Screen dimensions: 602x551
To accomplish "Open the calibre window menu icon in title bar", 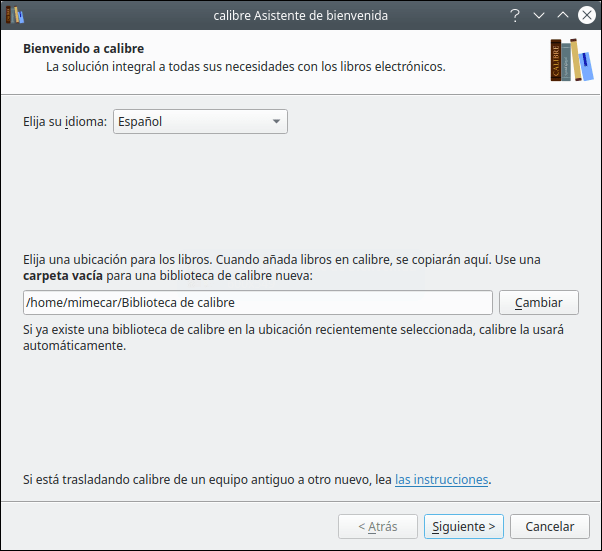I will (15, 15).
